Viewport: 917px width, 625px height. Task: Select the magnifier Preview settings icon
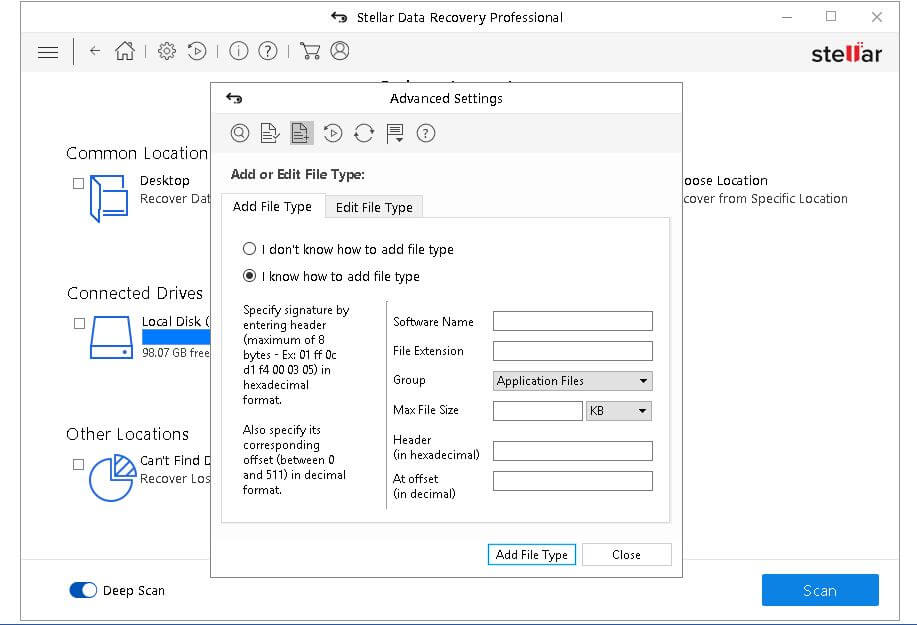point(240,133)
